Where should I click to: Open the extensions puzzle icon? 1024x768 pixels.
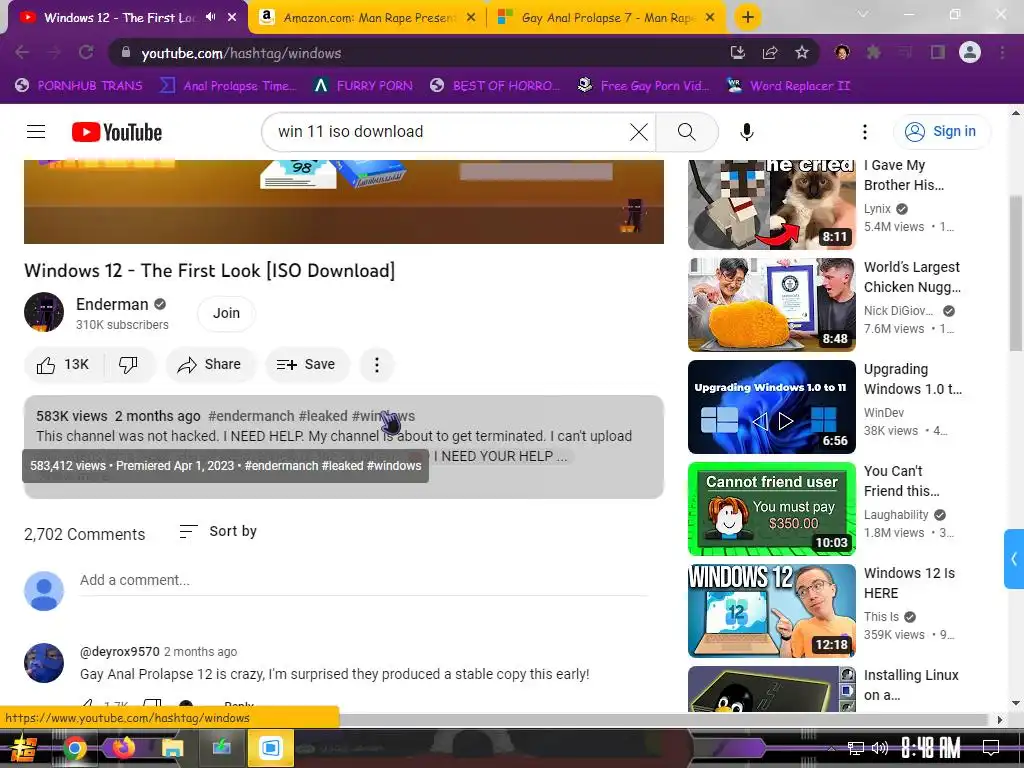click(x=873, y=52)
